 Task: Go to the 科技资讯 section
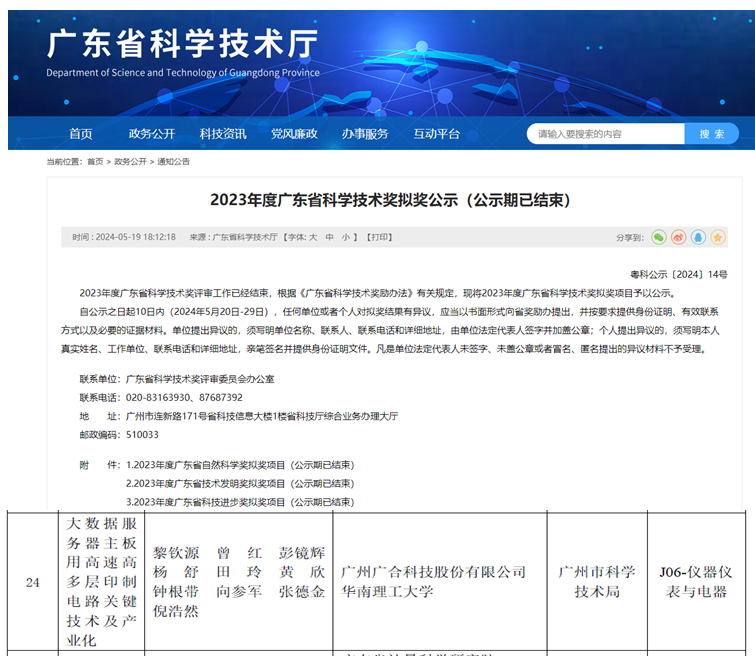click(x=223, y=134)
